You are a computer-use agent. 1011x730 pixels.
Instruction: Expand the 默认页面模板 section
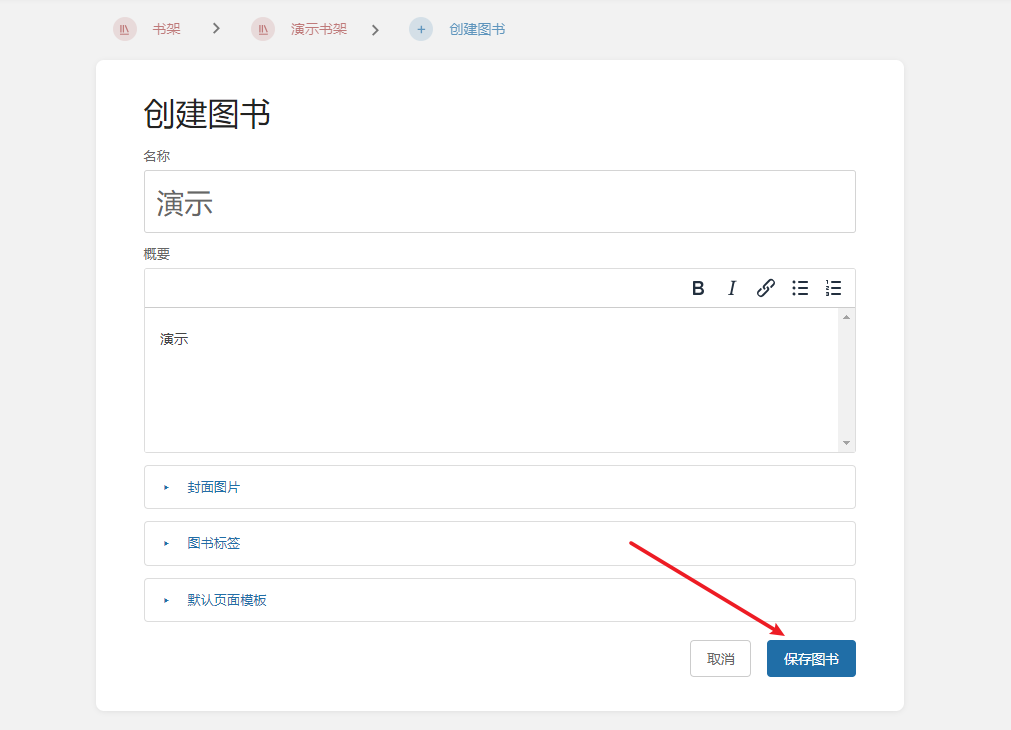(x=226, y=600)
